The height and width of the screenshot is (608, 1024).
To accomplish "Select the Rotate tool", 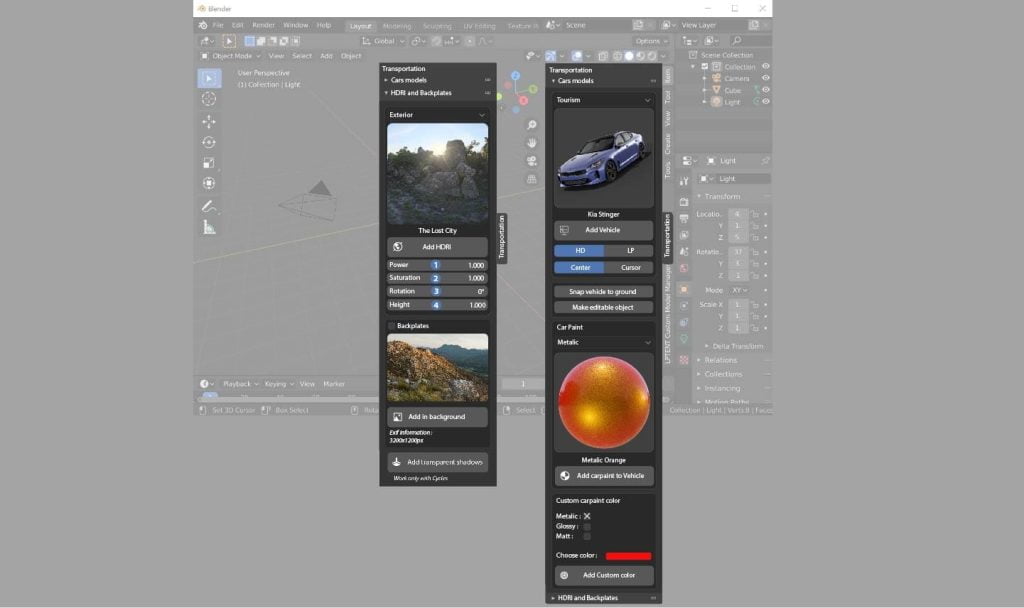I will point(209,142).
